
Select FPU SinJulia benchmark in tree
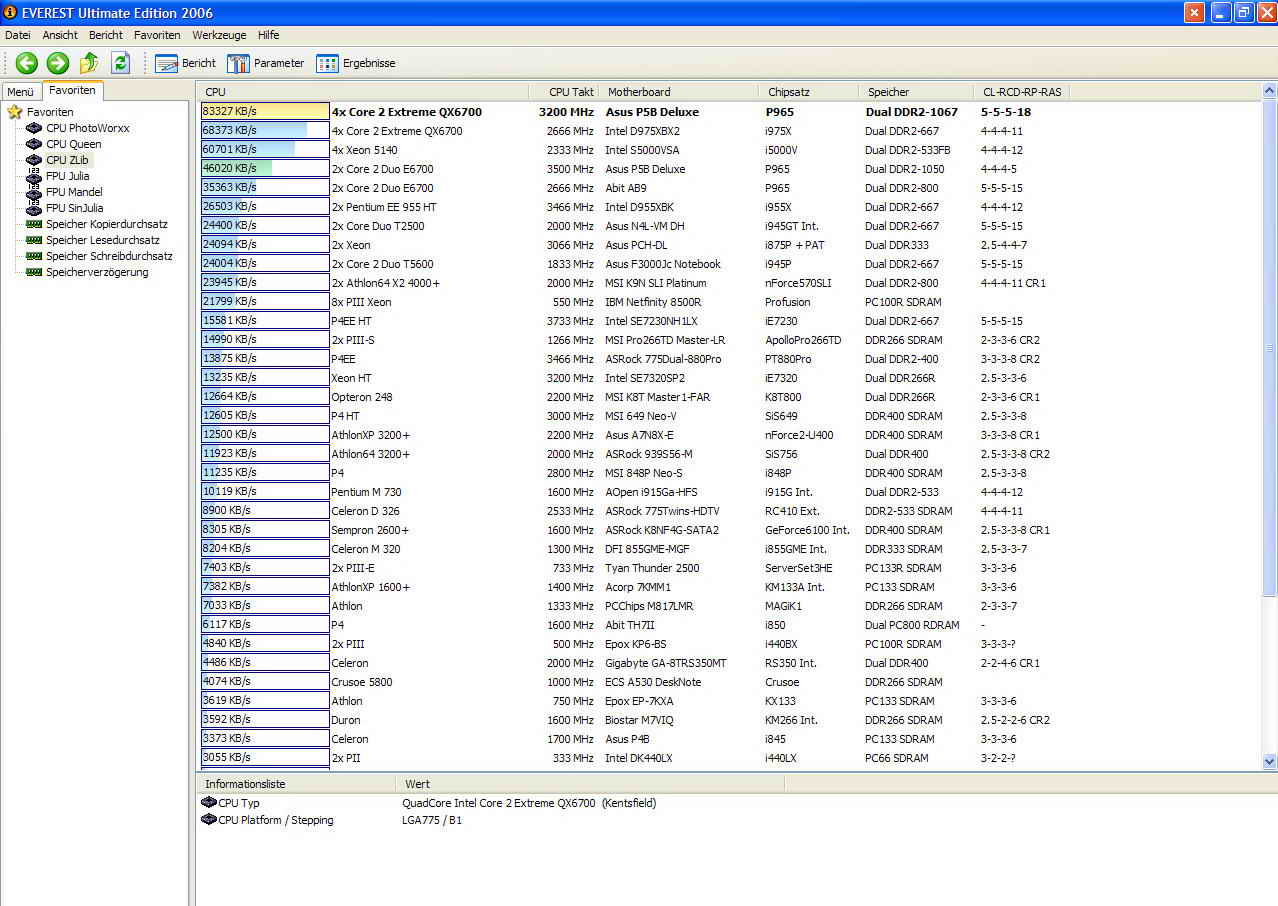tap(75, 208)
